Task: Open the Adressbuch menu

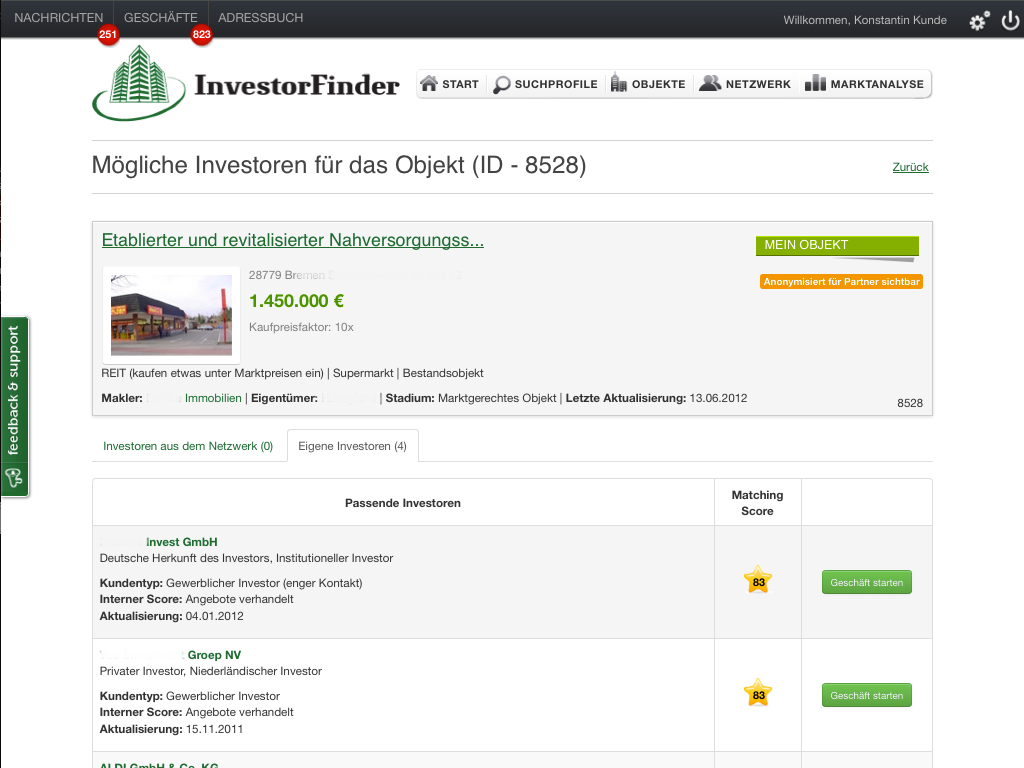Action: pos(260,18)
